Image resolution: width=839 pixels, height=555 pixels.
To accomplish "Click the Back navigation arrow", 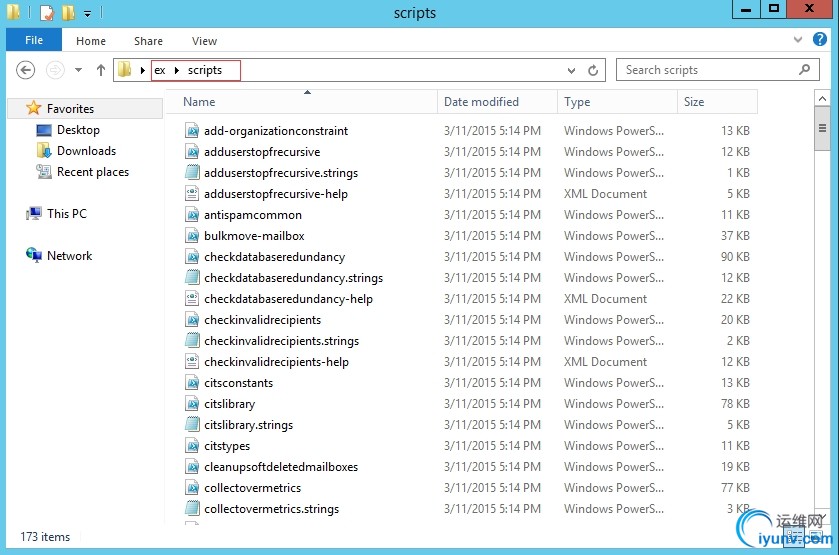I will 26,70.
